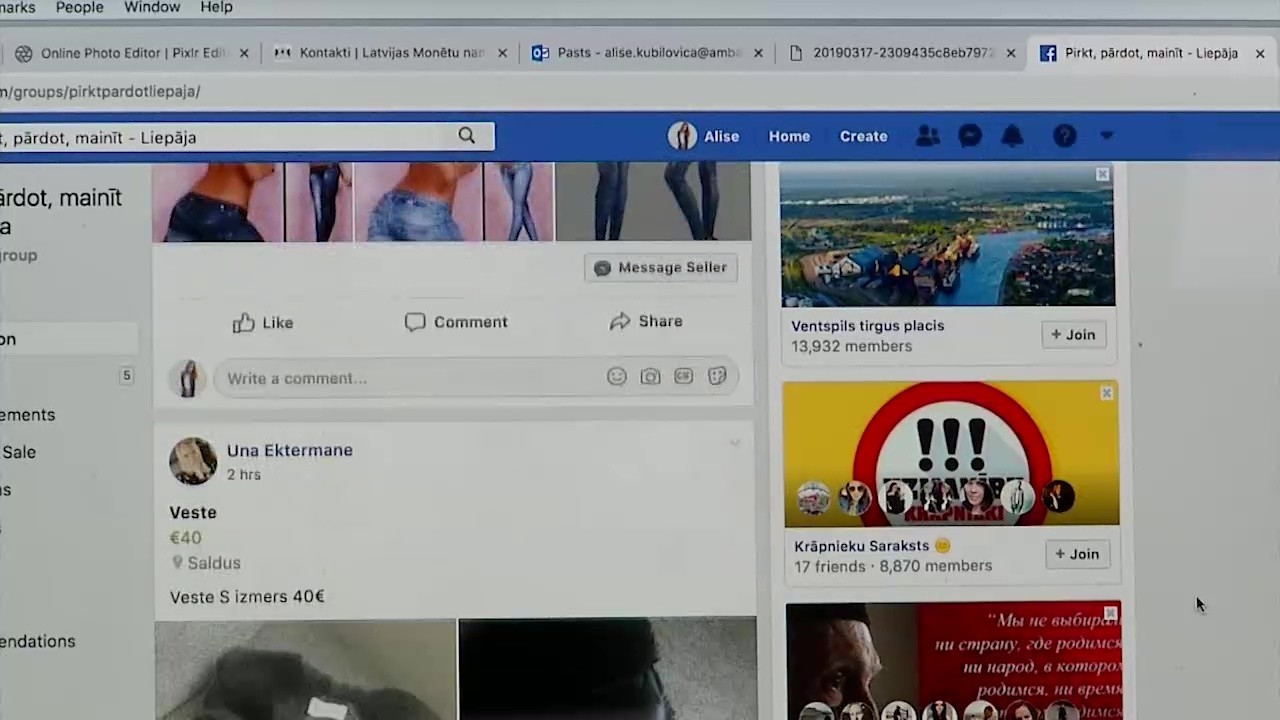The width and height of the screenshot is (1280, 720).
Task: Switch to the Kontakti Latvijas Monētu tab
Action: (391, 53)
